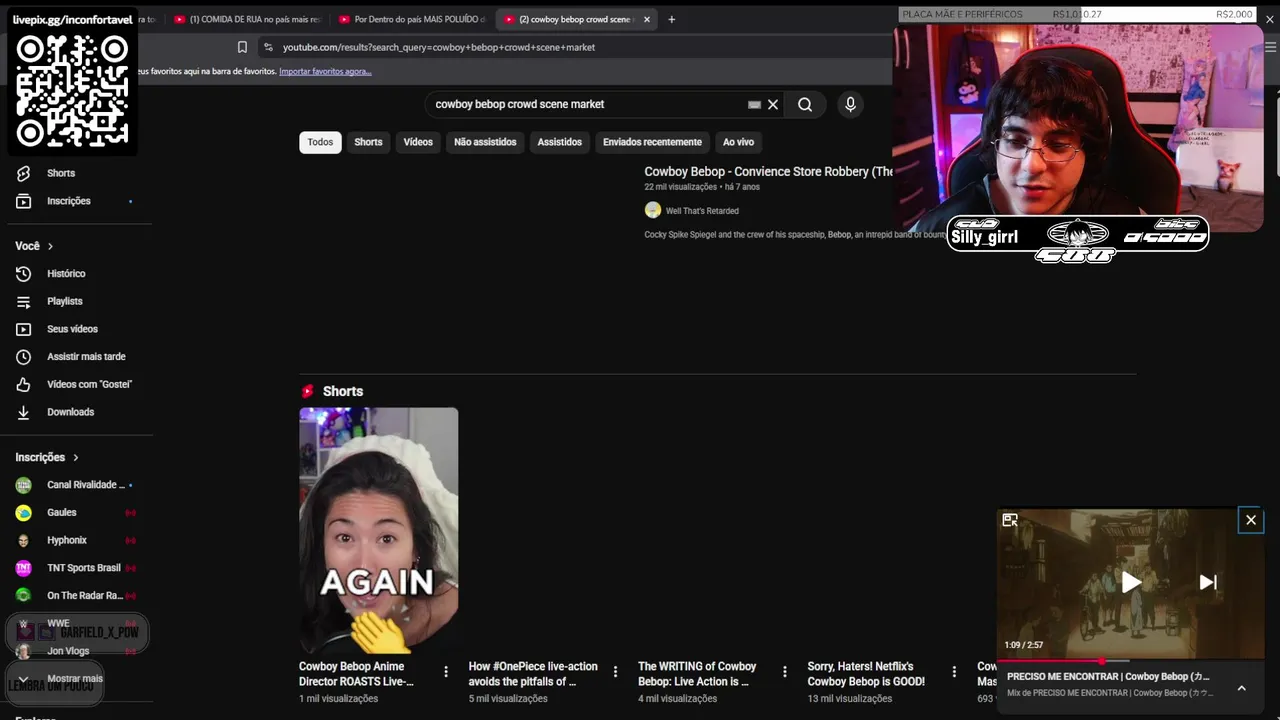The image size is (1280, 720).
Task: Open options menu for OnePiece live-action short
Action: pyautogui.click(x=615, y=672)
